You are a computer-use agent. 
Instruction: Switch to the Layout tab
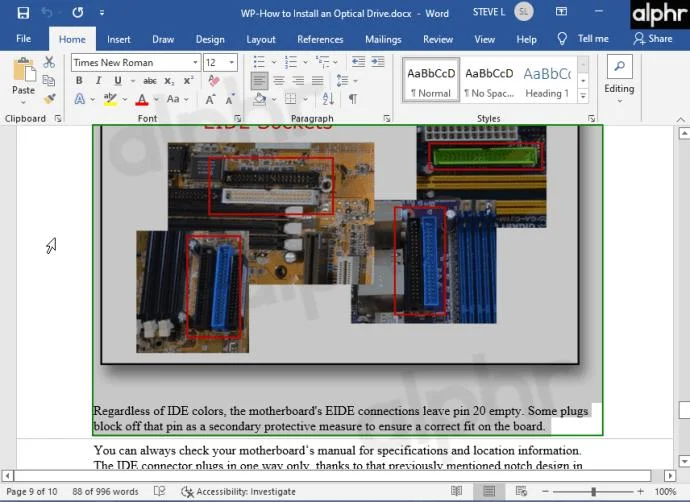(x=261, y=39)
